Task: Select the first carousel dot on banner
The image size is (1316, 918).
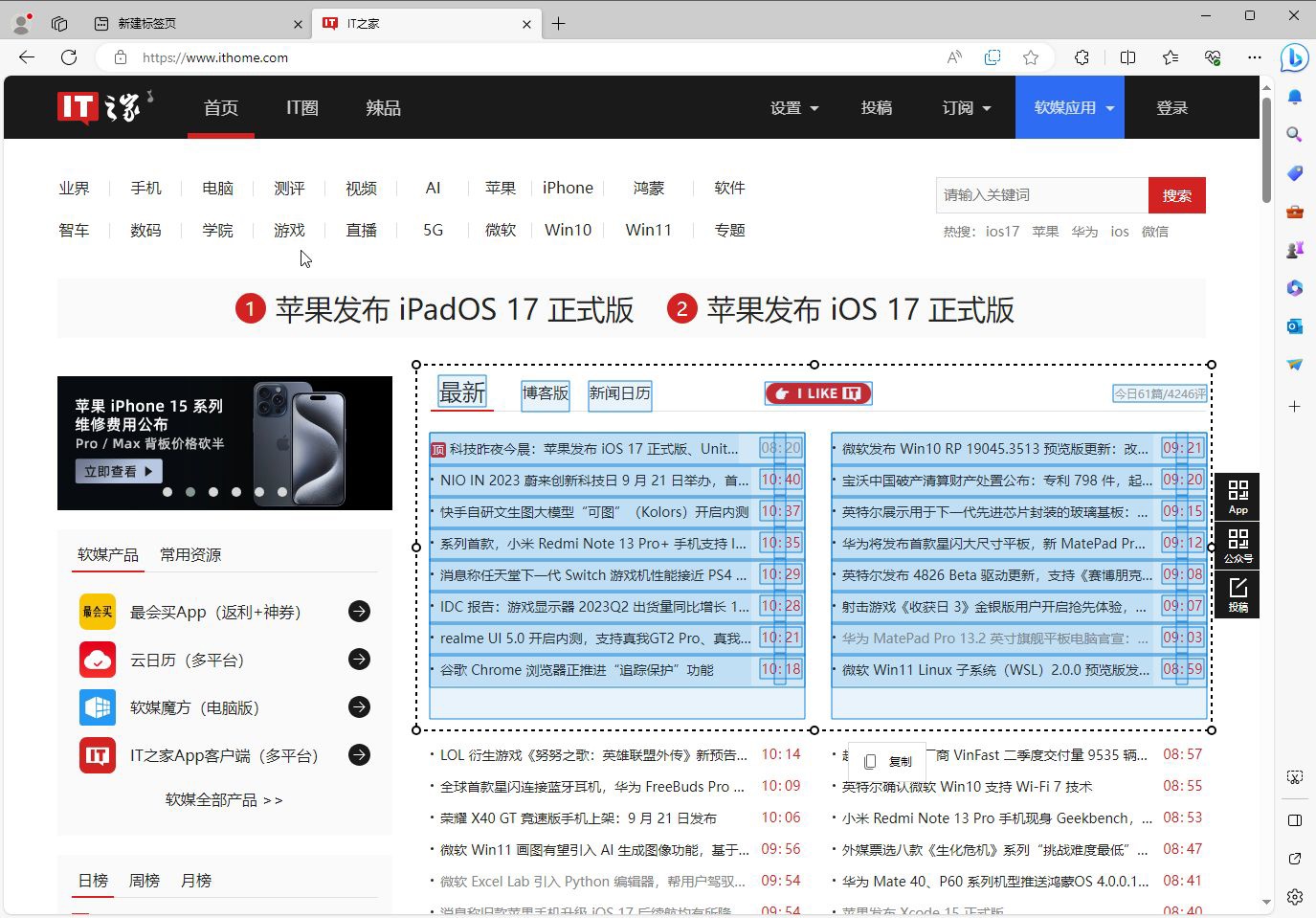Action: click(x=167, y=492)
